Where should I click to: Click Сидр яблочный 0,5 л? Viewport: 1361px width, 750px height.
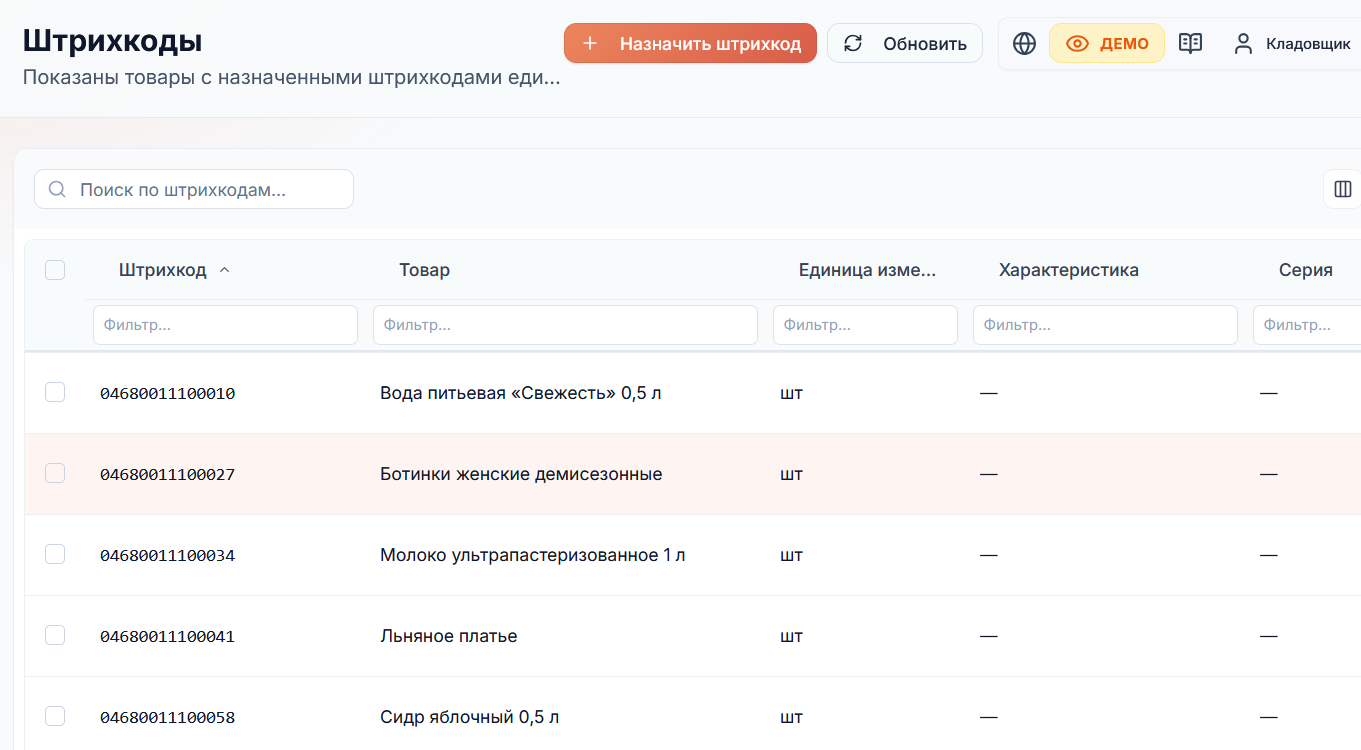470,717
